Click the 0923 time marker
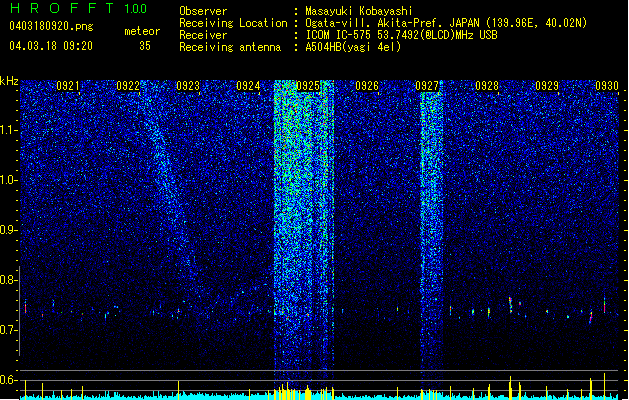 pyautogui.click(x=188, y=86)
